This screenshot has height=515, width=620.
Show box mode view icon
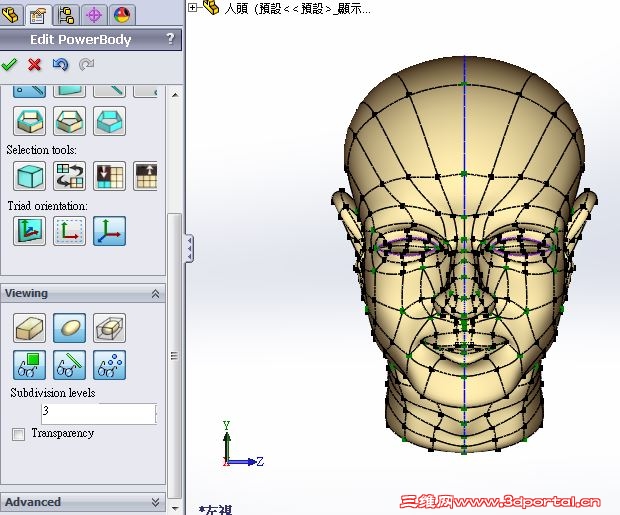tap(29, 328)
